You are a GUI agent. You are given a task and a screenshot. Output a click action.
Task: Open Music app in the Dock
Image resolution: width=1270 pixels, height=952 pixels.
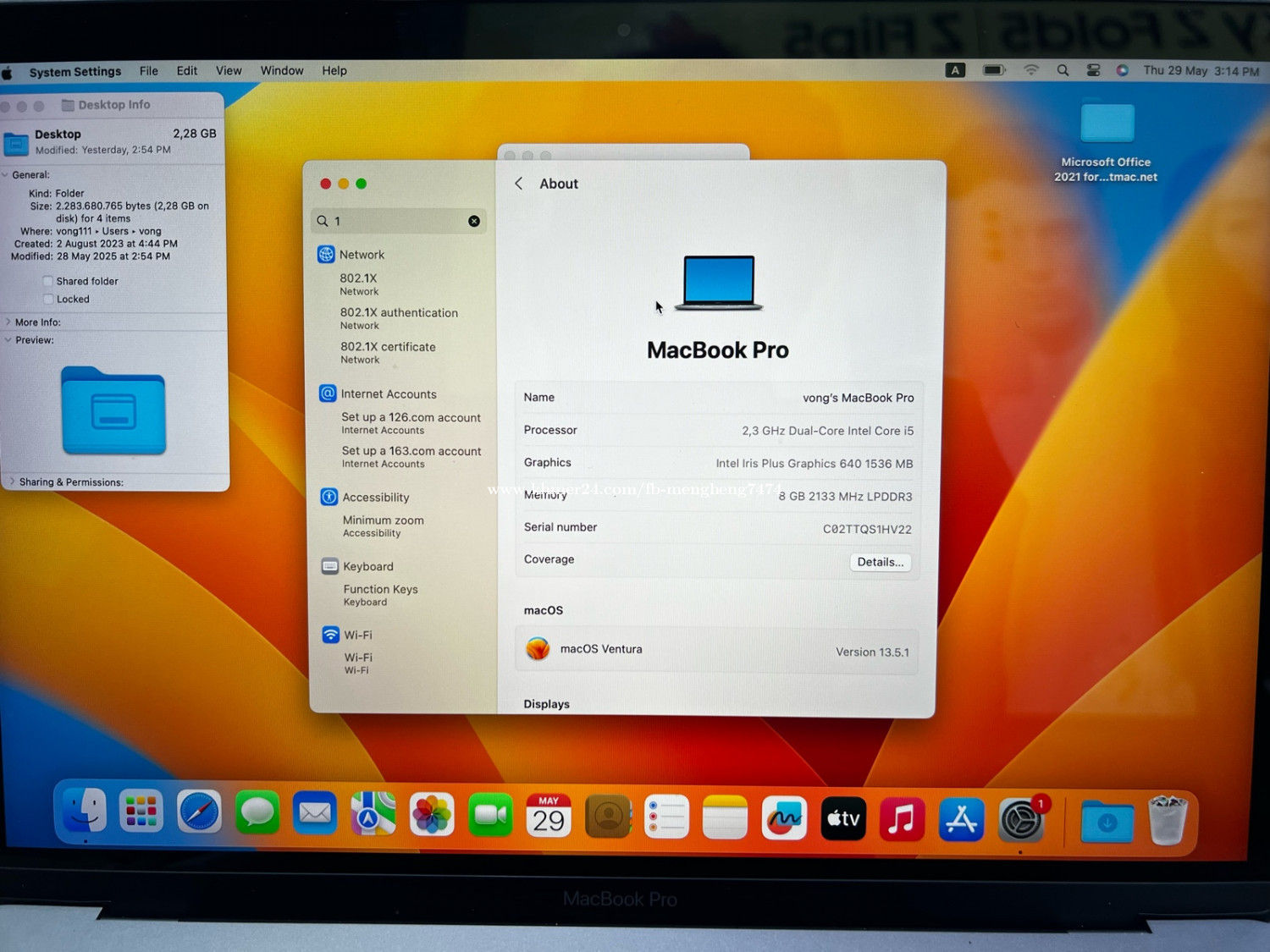click(x=902, y=819)
